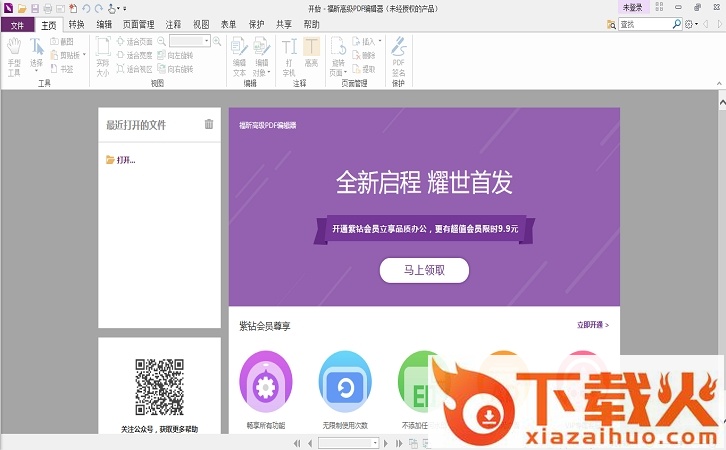The image size is (726, 450).
Task: Select the Highlight tool (高亮)
Action: click(x=311, y=52)
